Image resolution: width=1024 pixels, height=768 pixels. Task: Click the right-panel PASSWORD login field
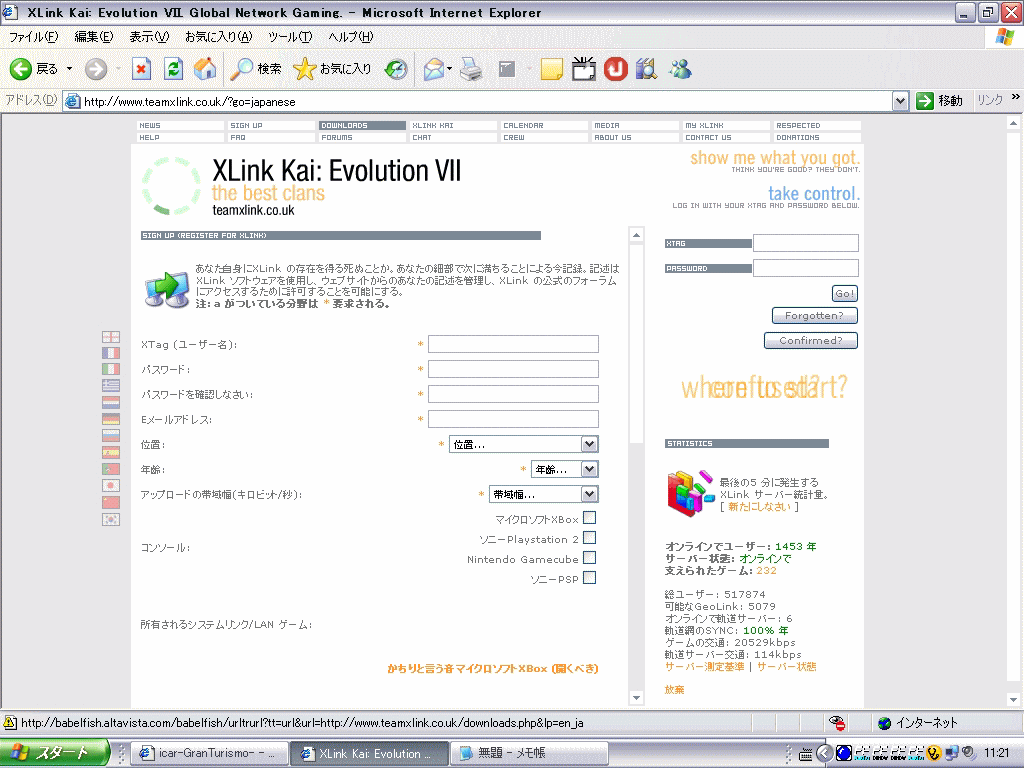tap(806, 268)
